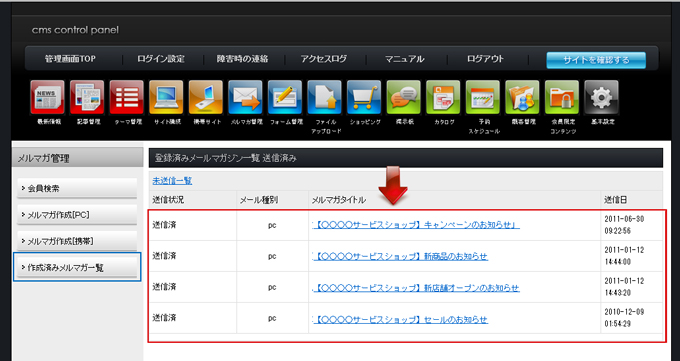Open メルマガ作成[携帯] in the sidebar
The image size is (680, 361).
click(x=77, y=241)
